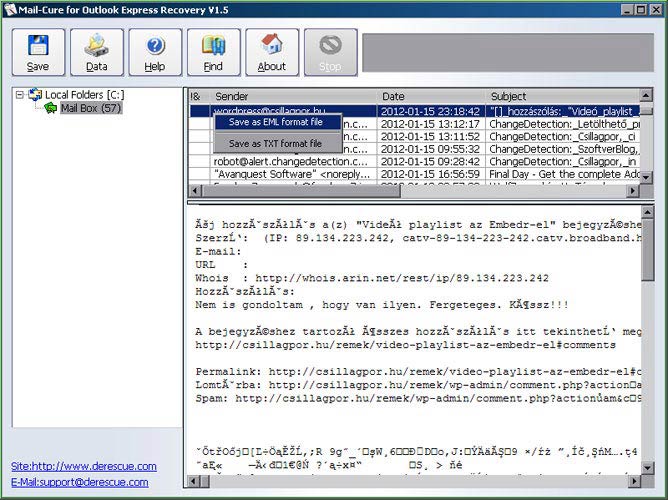Click the Mail Box green folder icon
Image resolution: width=668 pixels, height=500 pixels.
point(50,108)
